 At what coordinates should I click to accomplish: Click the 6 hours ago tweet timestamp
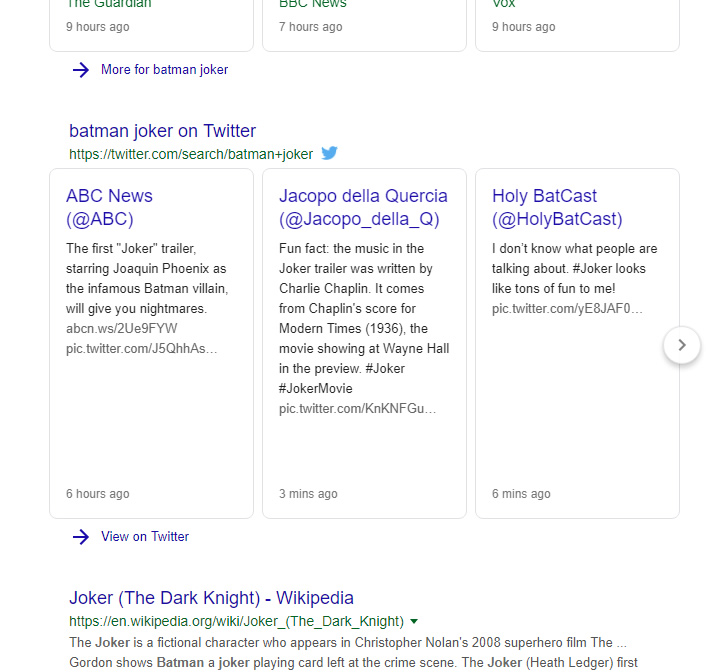pyautogui.click(x=98, y=494)
